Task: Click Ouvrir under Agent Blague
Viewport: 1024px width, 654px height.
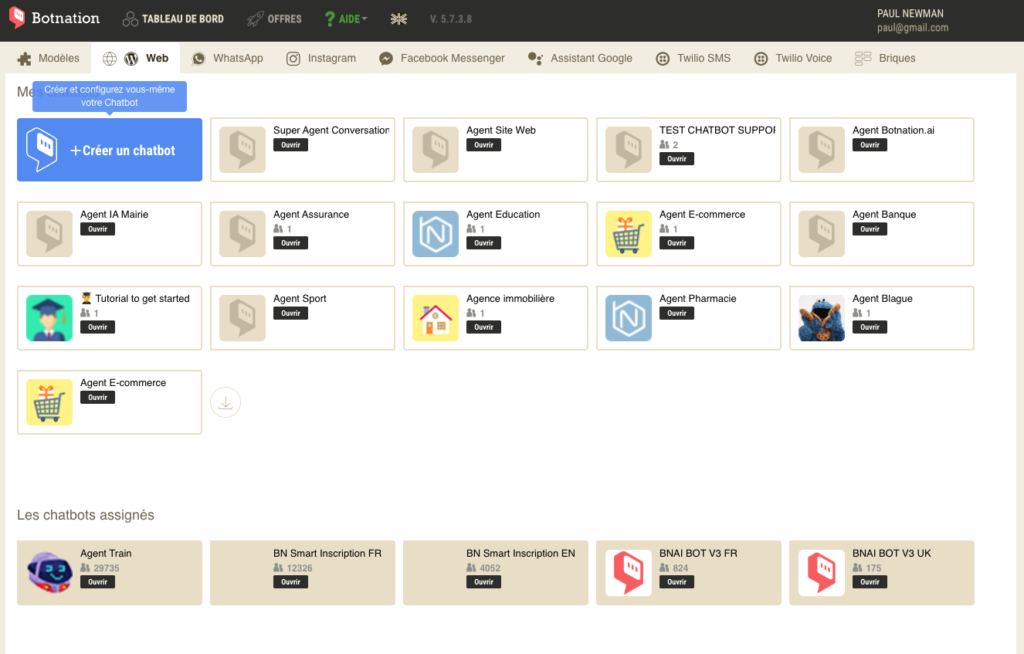Action: coord(870,327)
